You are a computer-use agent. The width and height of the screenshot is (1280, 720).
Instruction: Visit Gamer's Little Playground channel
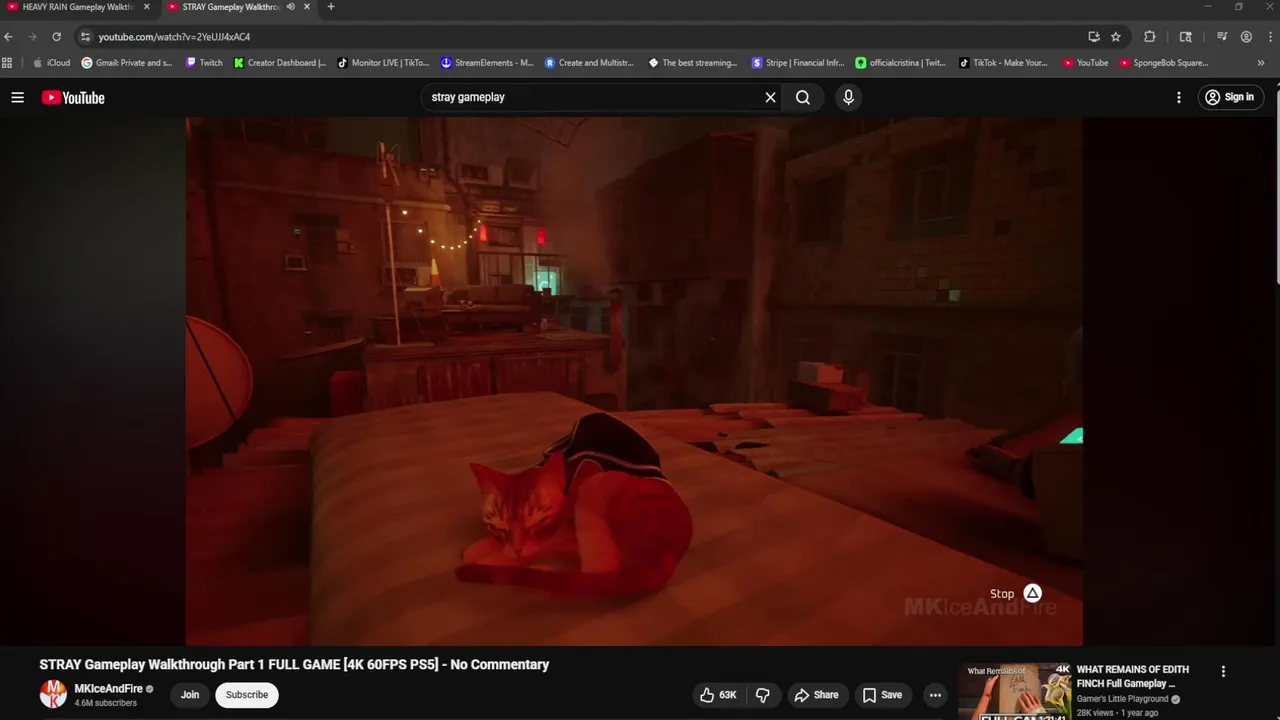click(1122, 699)
